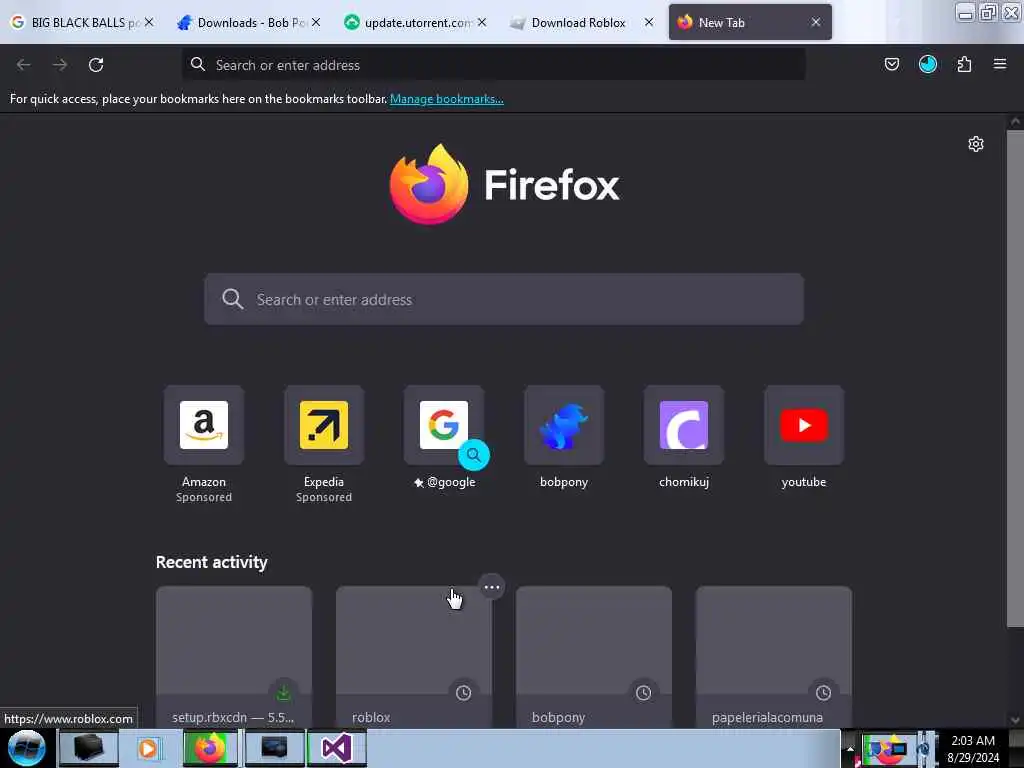Open the roblox card options (three dots)
Image resolution: width=1024 pixels, height=768 pixels.
click(492, 587)
